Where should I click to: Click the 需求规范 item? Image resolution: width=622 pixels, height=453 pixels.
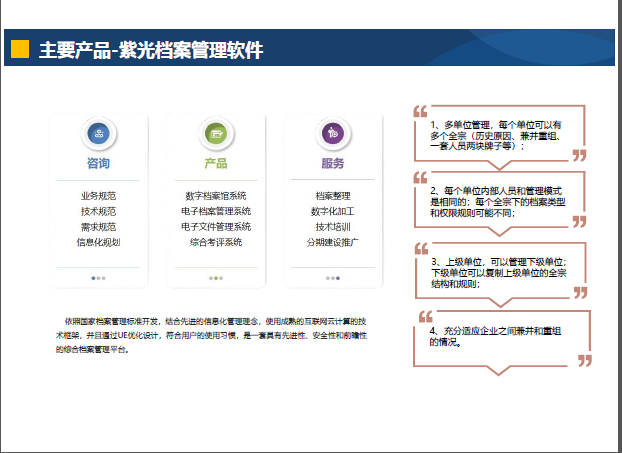[x=98, y=226]
